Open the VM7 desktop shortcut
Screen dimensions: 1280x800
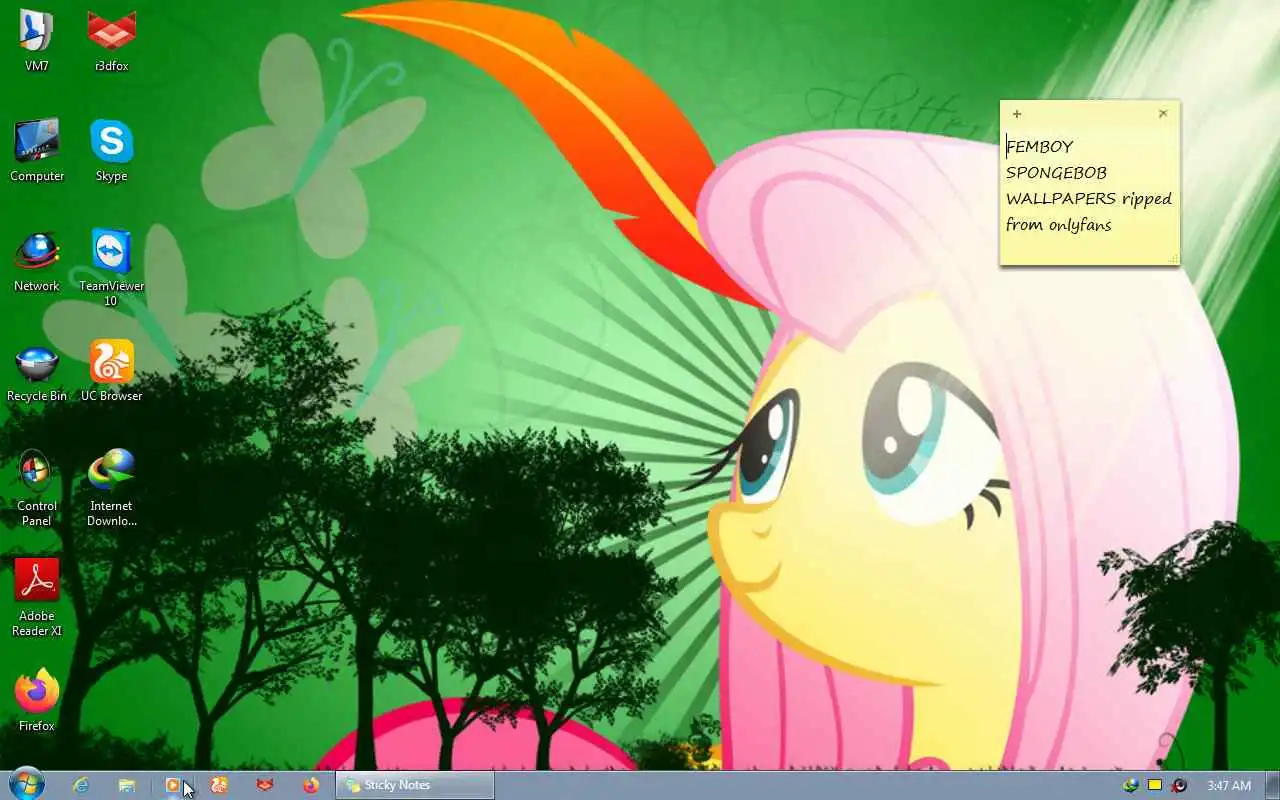point(37,41)
